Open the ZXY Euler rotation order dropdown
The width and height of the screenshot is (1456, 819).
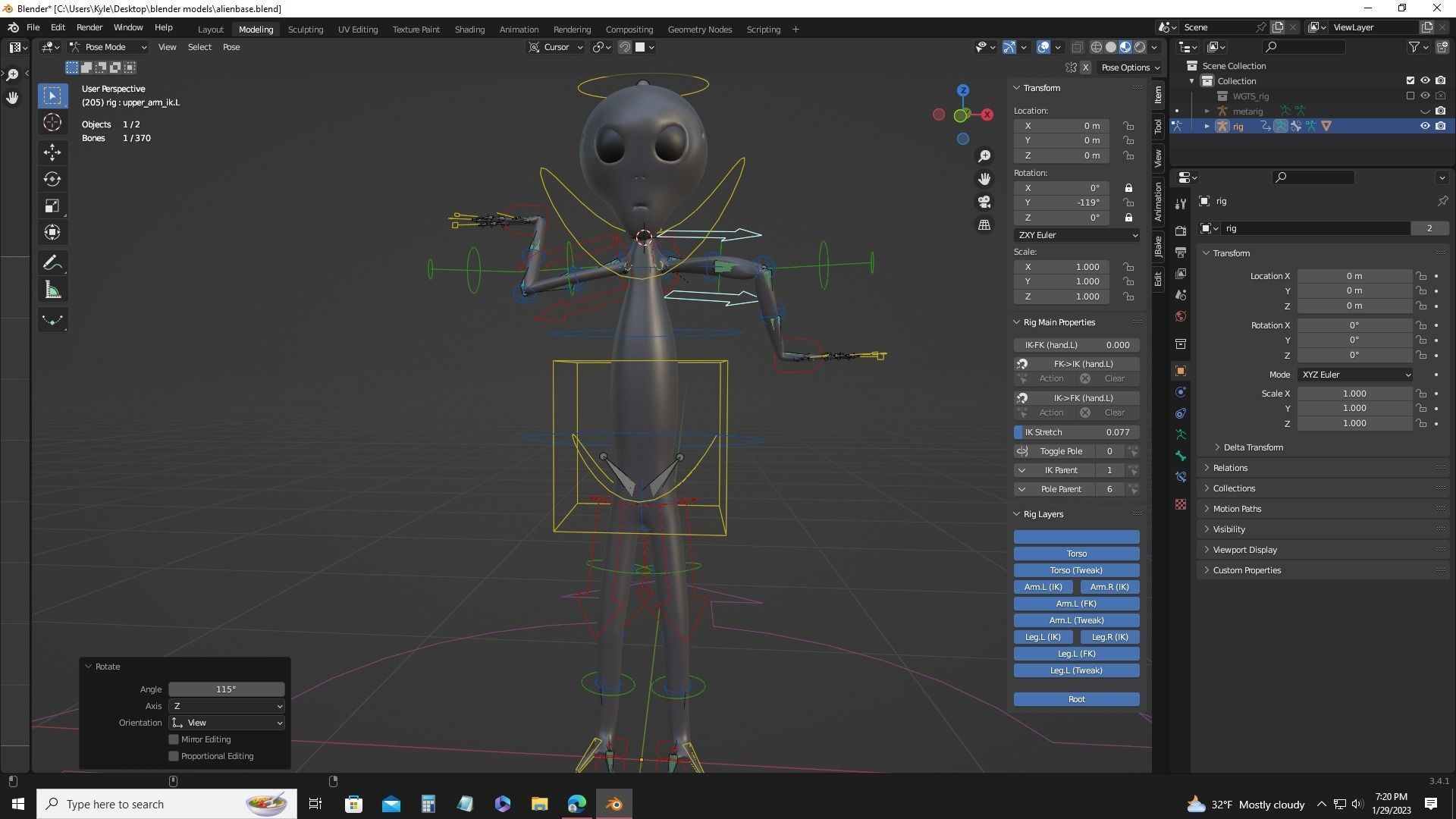(x=1076, y=235)
